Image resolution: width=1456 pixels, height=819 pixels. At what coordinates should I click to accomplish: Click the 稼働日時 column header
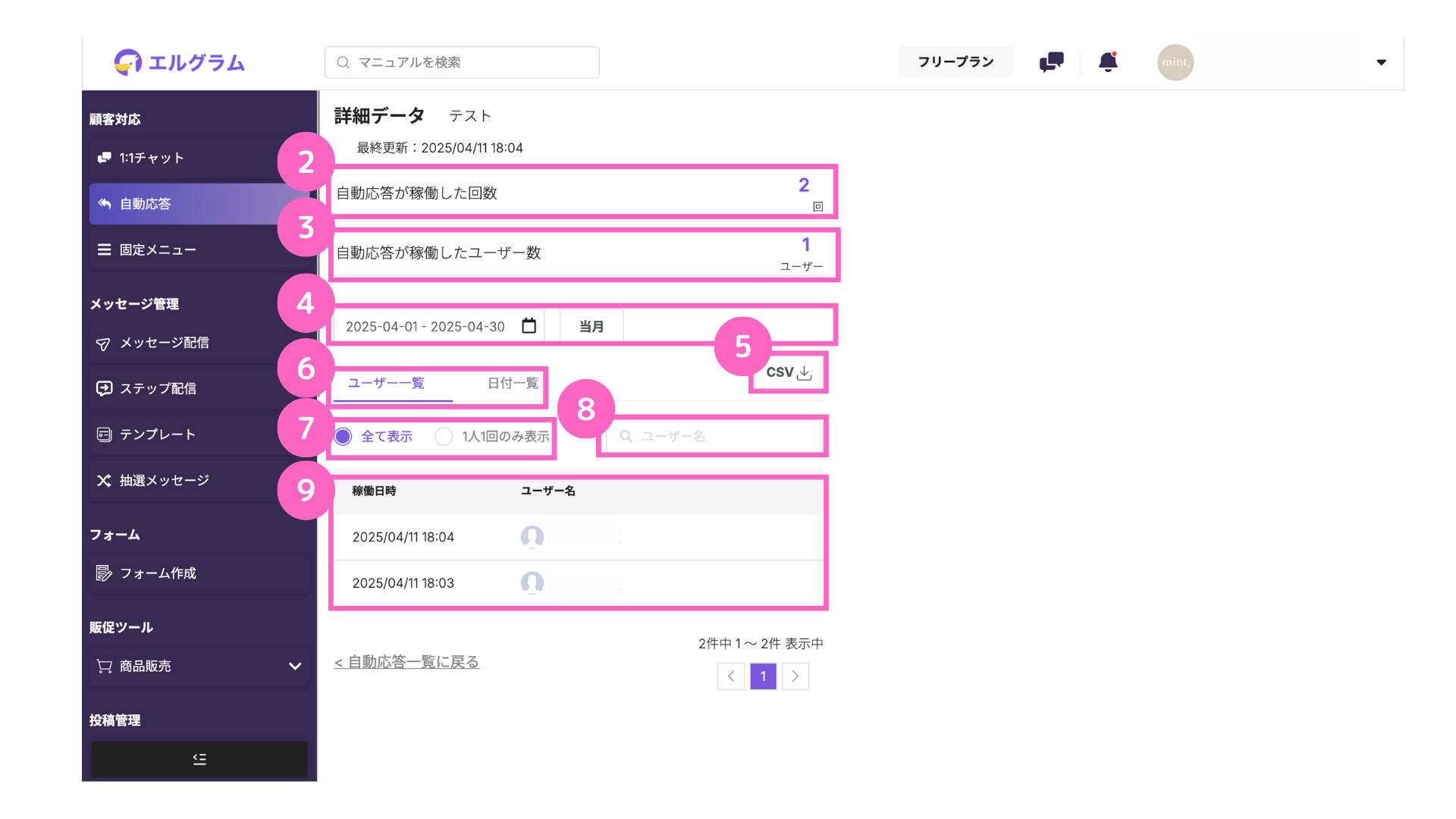374,491
